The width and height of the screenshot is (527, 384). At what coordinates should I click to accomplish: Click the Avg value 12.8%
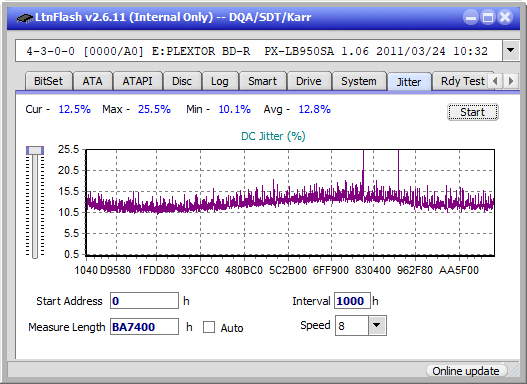pyautogui.click(x=315, y=109)
